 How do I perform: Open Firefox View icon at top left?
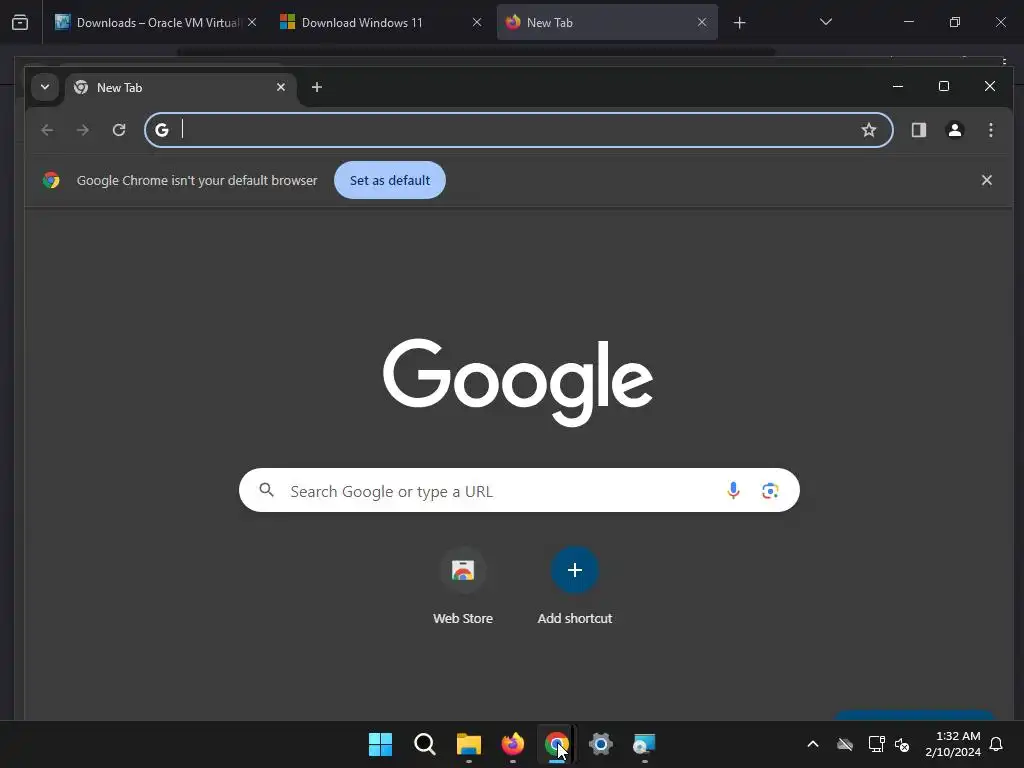tap(20, 23)
